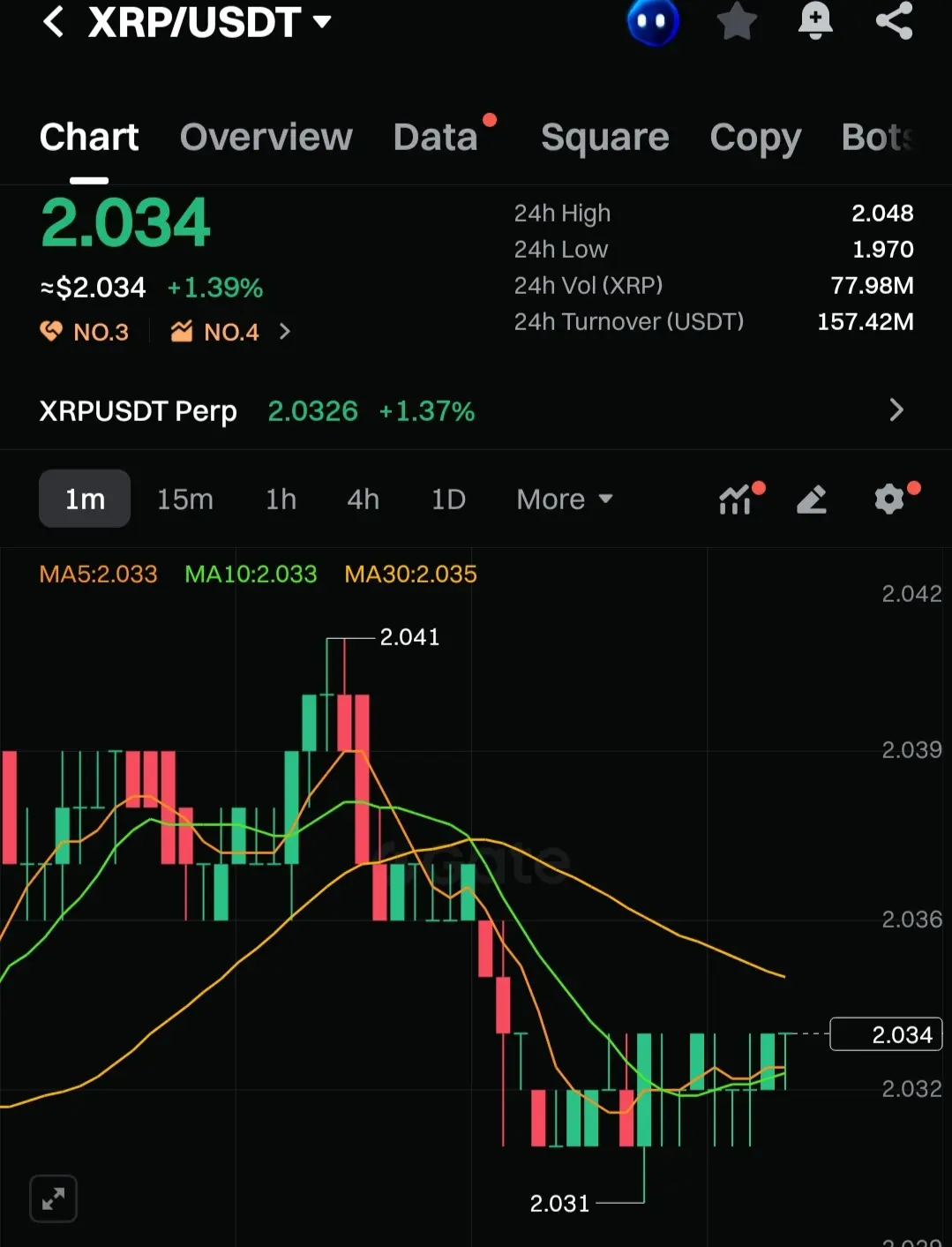This screenshot has height=1247, width=952.
Task: Switch to the Chart tab
Action: pos(89,138)
